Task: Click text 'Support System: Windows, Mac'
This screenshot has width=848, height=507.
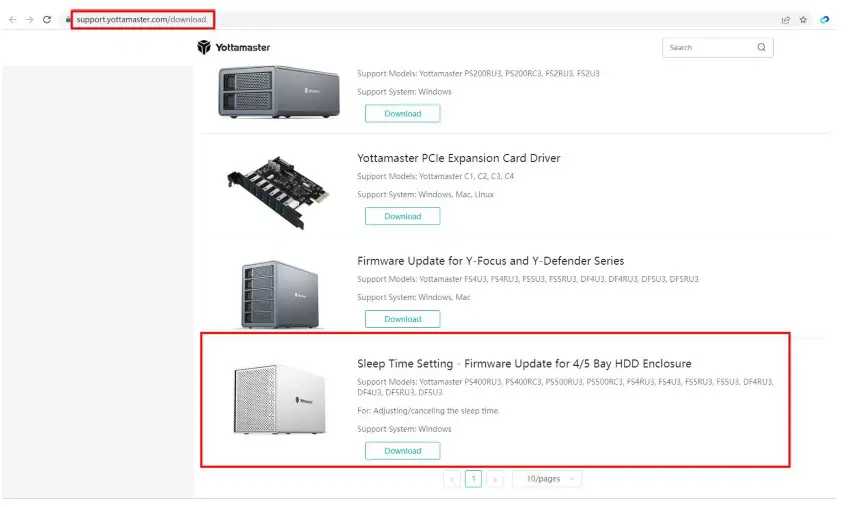Action: pos(414,298)
